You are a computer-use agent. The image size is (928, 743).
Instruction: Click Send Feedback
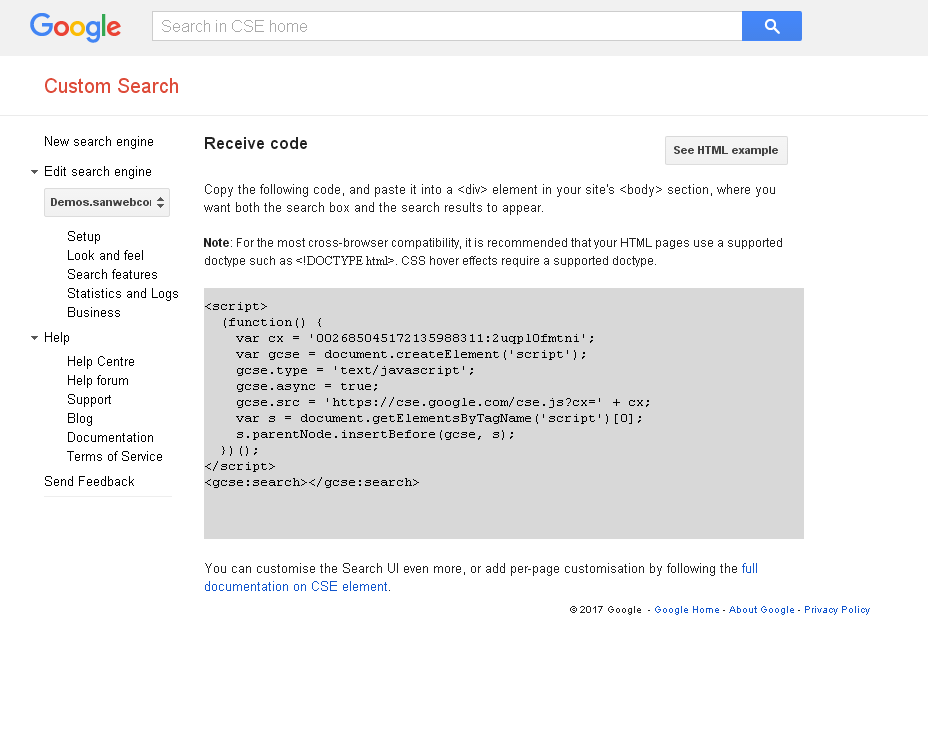(89, 481)
